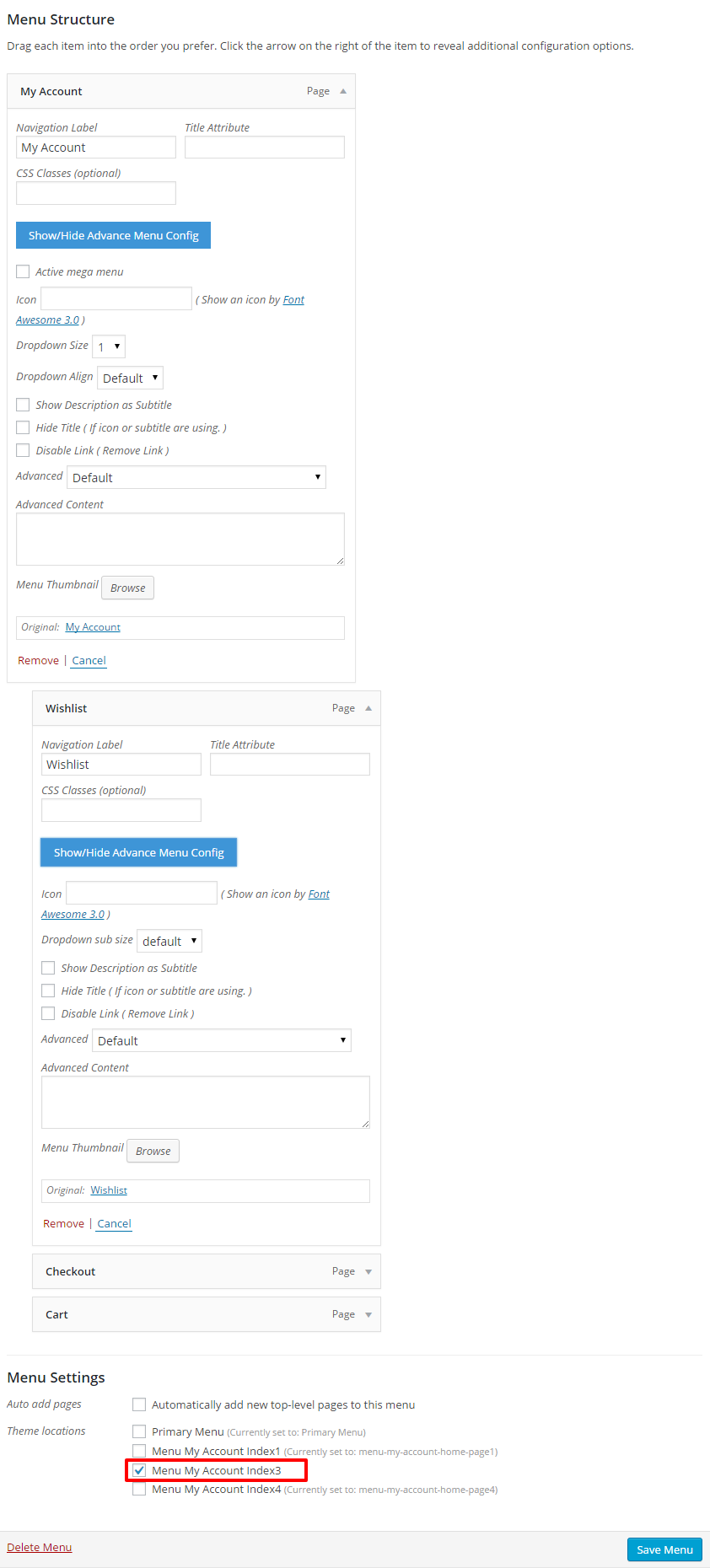
Task: Click the Save Menu button
Action: [664, 1549]
